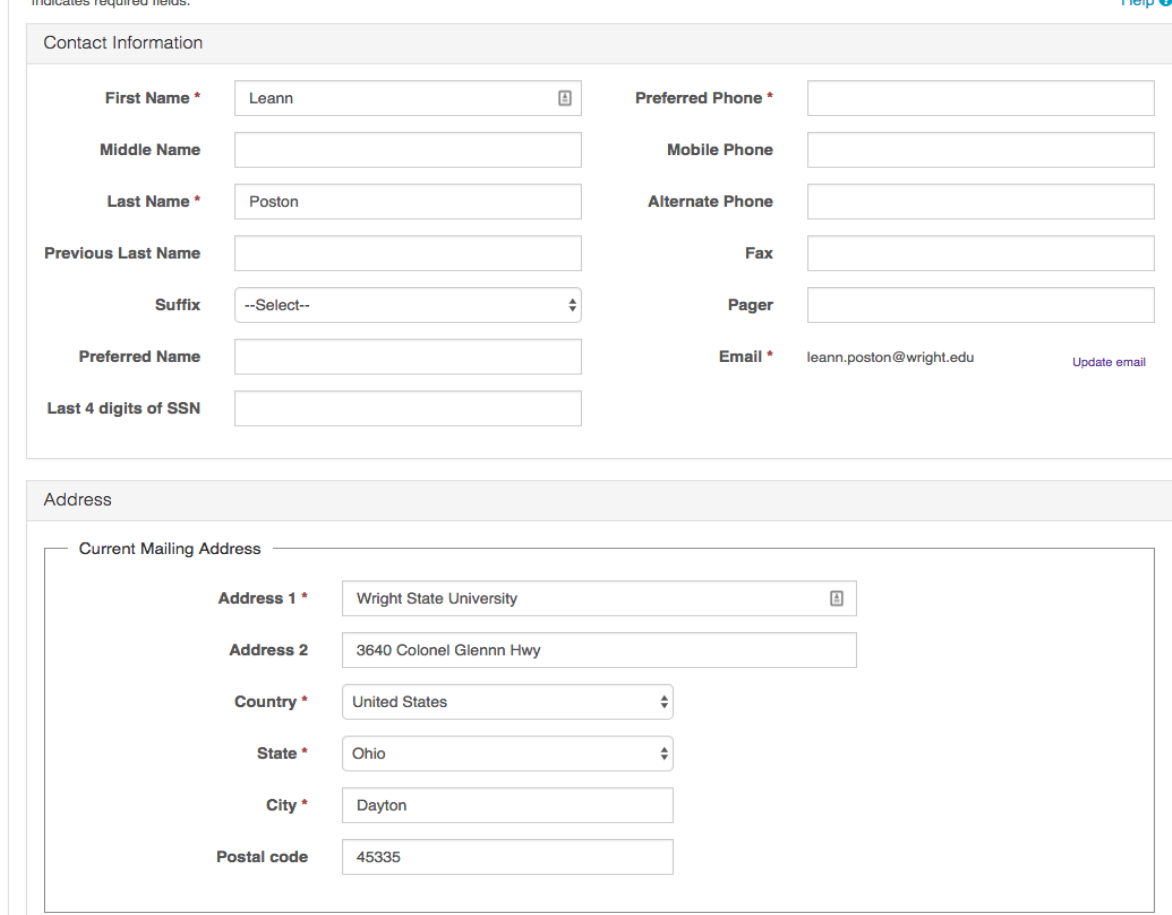Click into the Middle Name field
The image size is (1172, 915).
(408, 150)
